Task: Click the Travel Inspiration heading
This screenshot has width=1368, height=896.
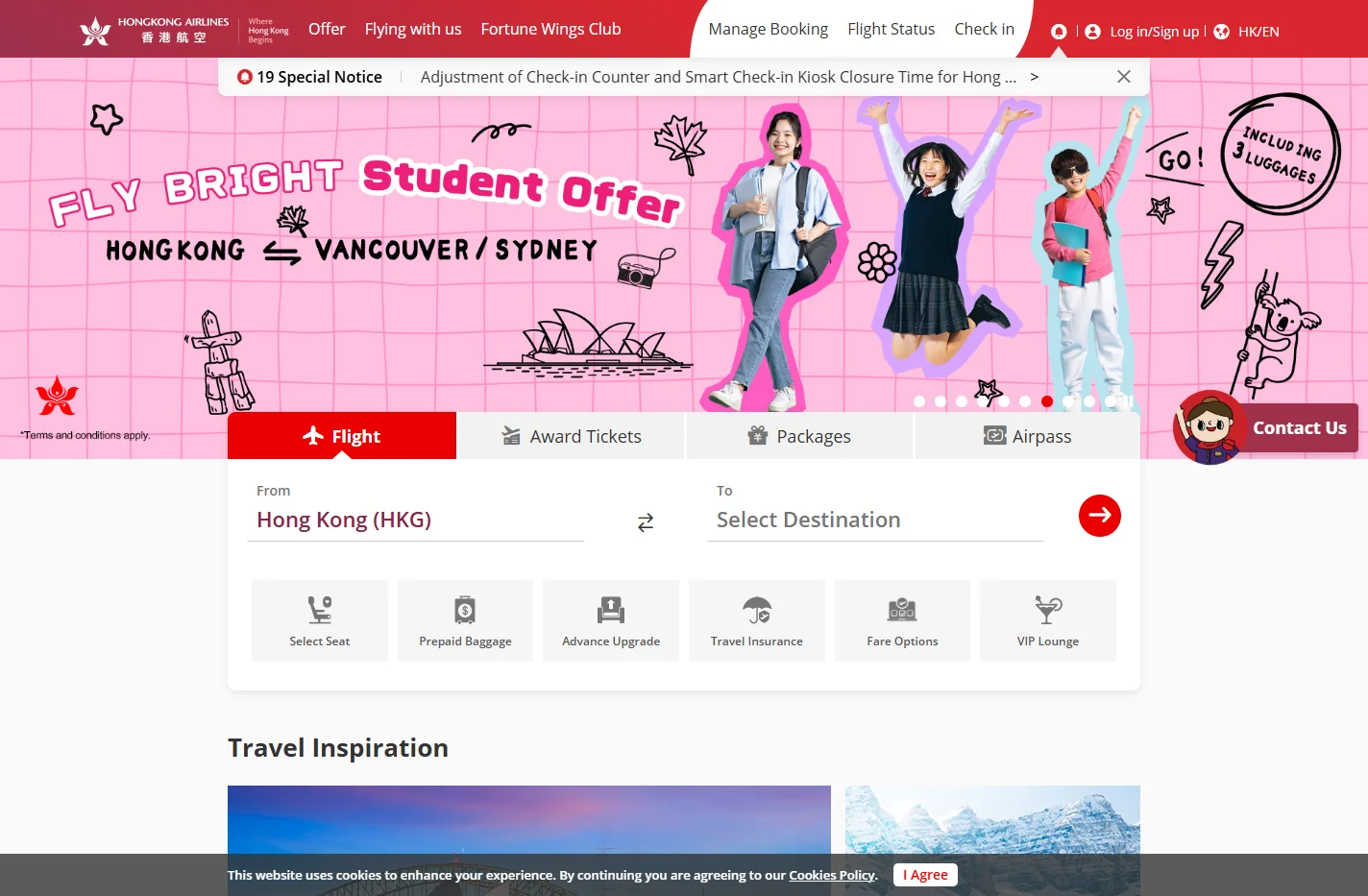Action: pos(338,748)
